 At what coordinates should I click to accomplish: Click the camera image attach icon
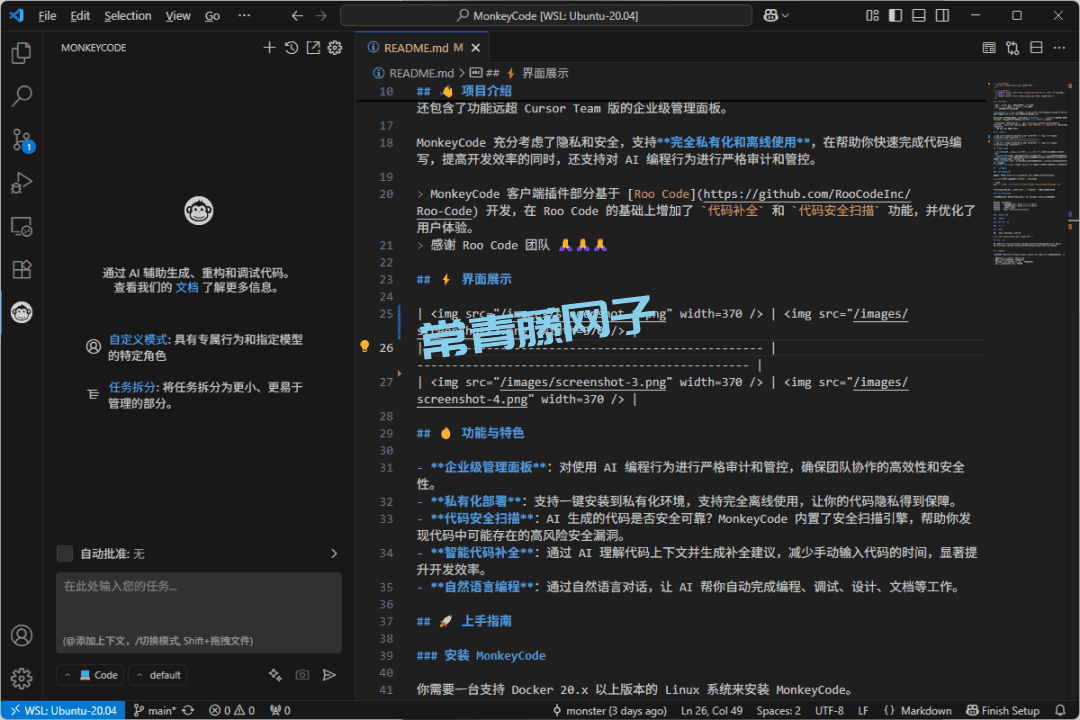pyautogui.click(x=302, y=675)
